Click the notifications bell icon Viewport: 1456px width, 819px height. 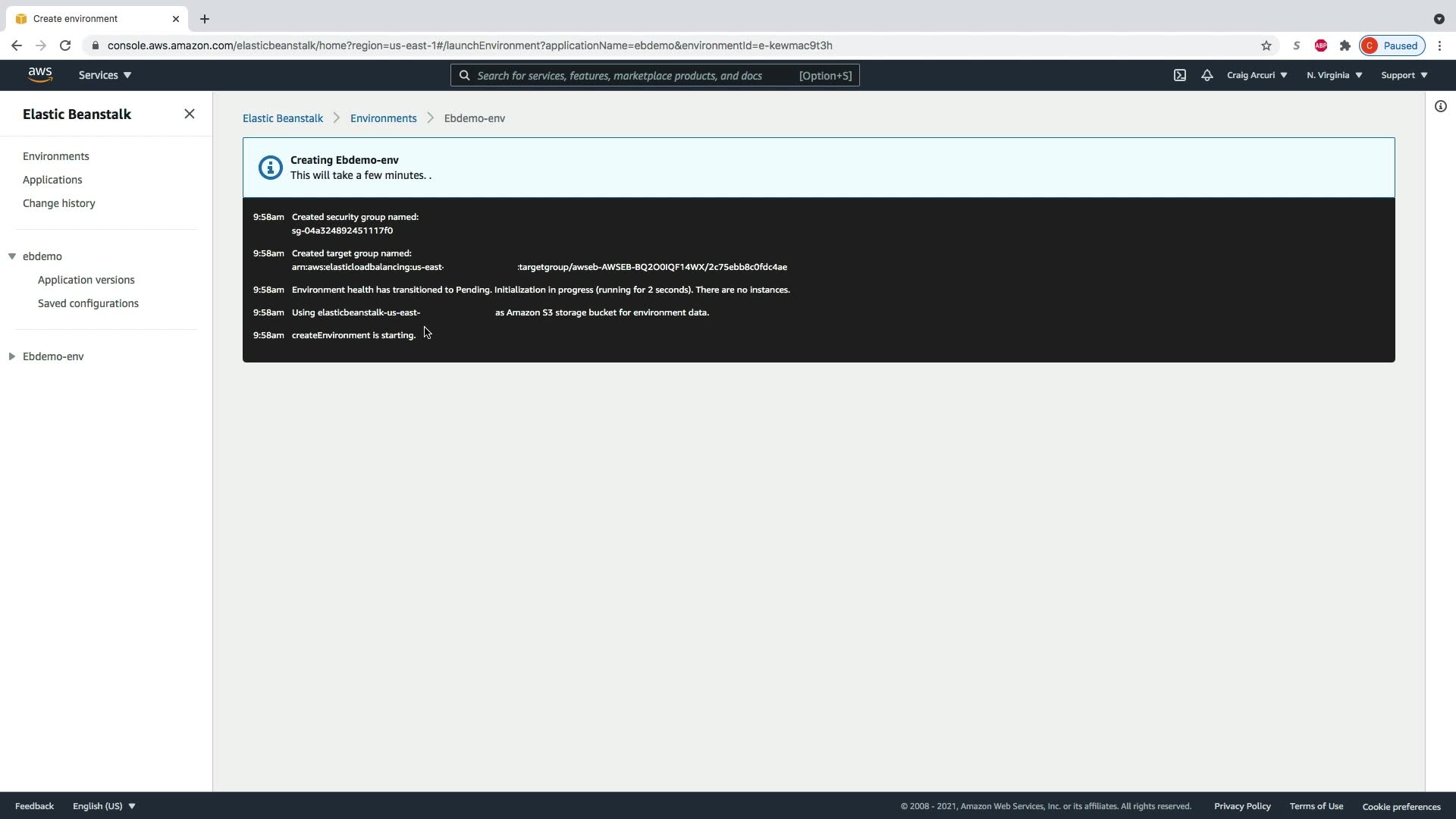point(1207,75)
